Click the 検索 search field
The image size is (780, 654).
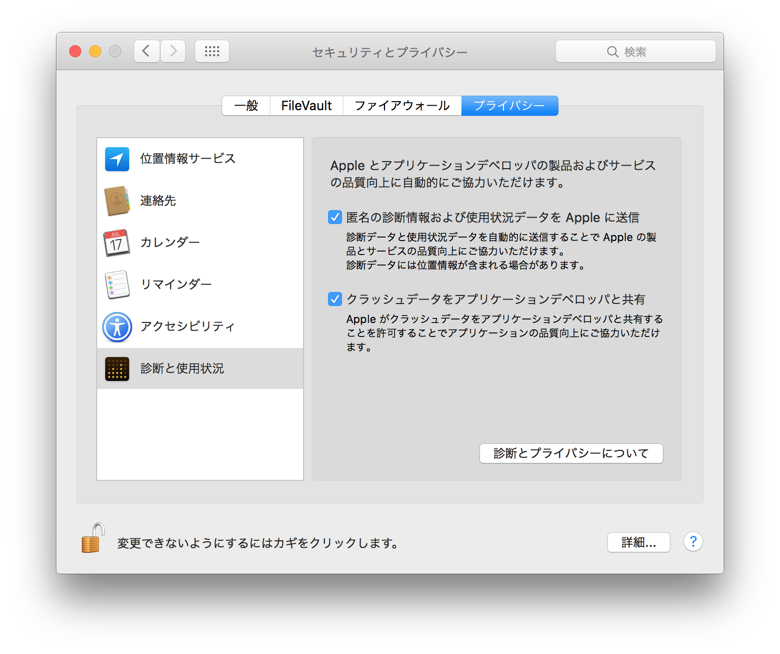point(635,52)
